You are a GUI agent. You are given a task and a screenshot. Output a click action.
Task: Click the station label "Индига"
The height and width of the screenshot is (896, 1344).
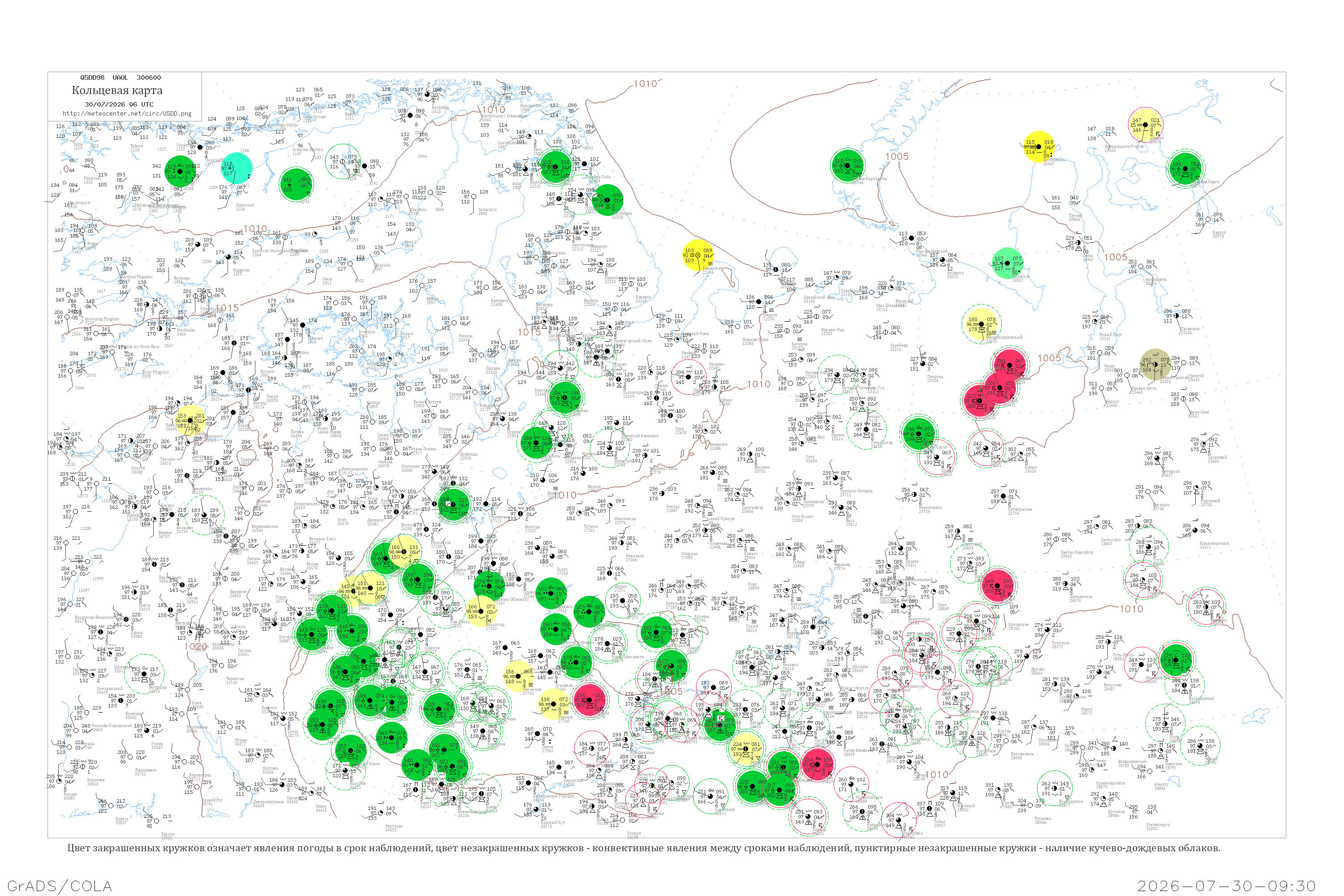(x=770, y=315)
